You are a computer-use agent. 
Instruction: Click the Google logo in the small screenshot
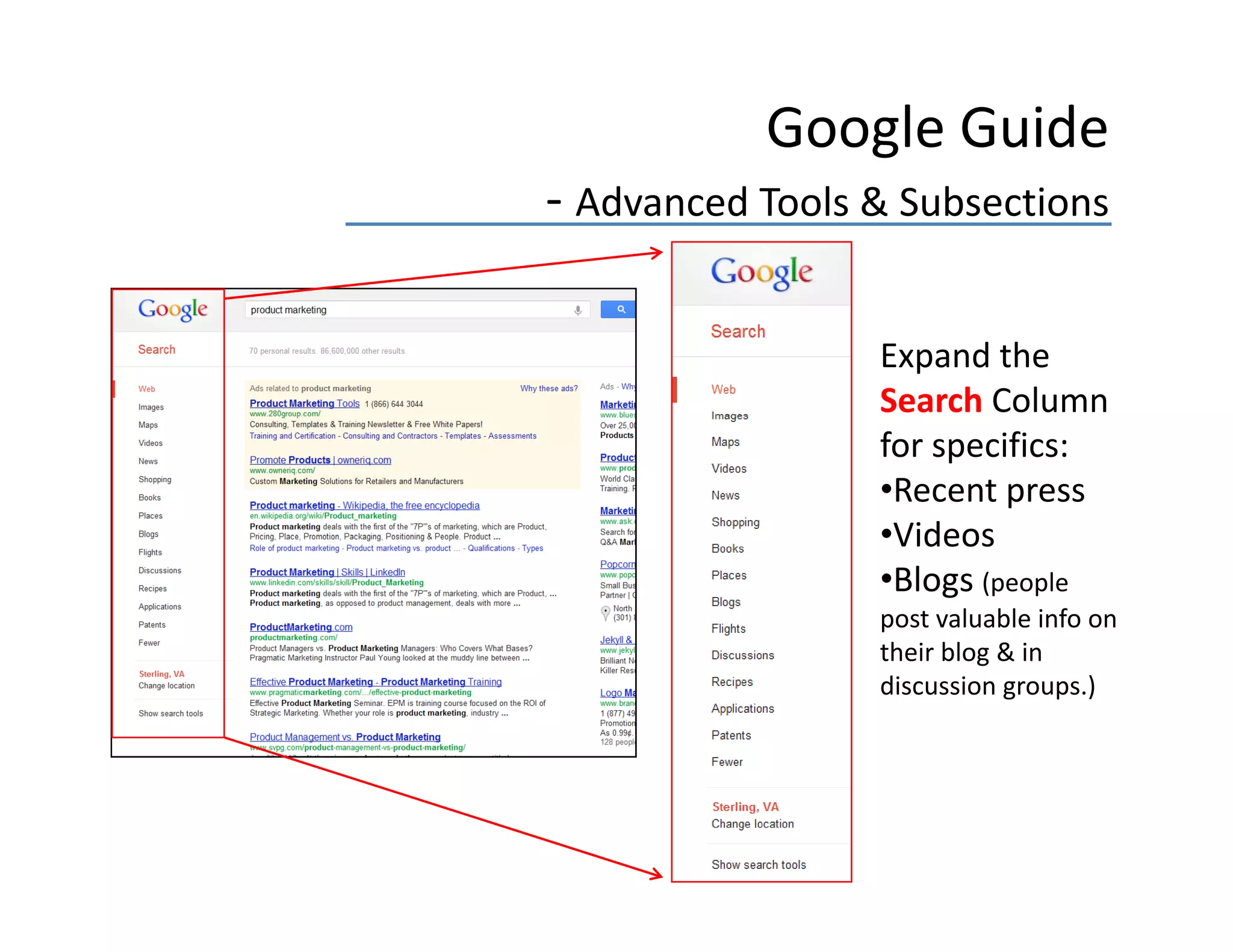173,310
